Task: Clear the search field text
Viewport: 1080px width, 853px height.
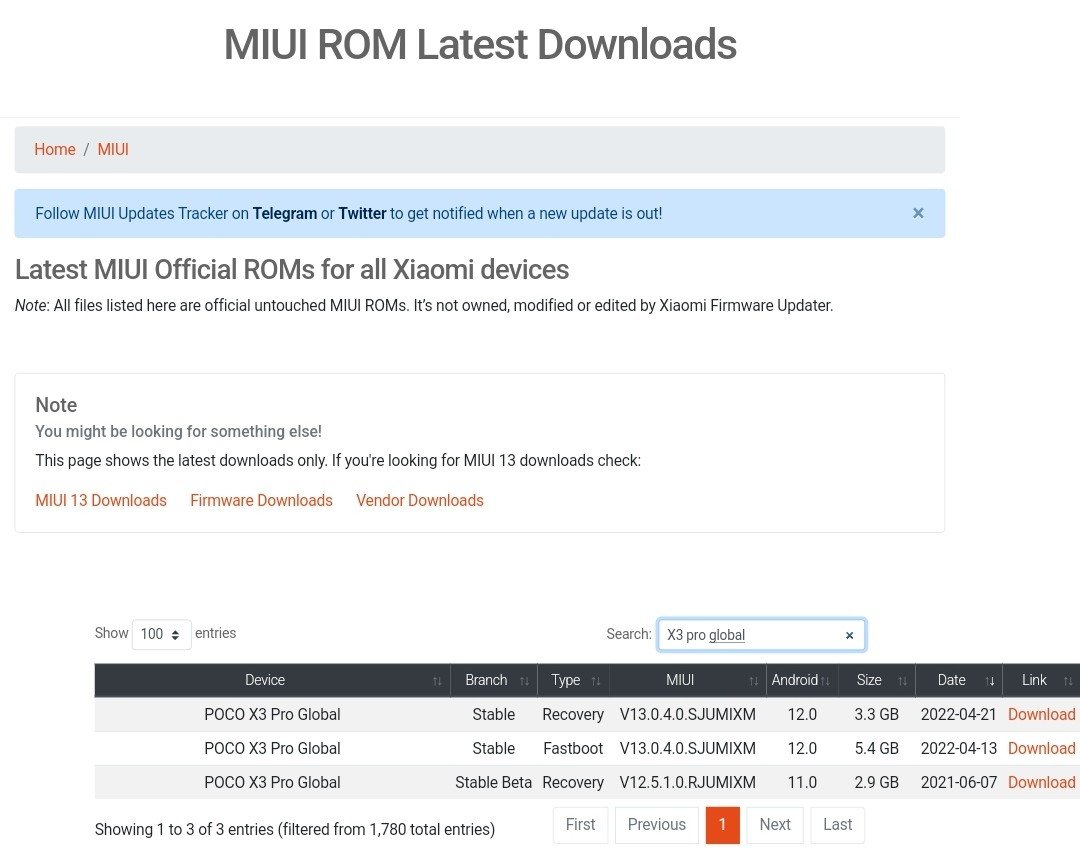Action: [849, 635]
